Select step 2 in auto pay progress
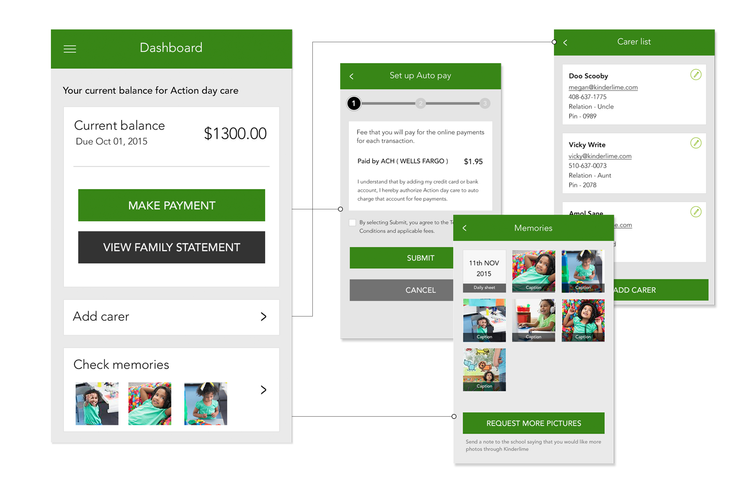Screen dimensions: 750x482 (420, 103)
